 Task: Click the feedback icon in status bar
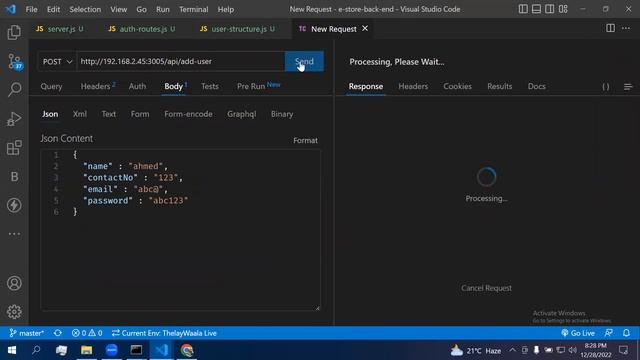click(609, 333)
